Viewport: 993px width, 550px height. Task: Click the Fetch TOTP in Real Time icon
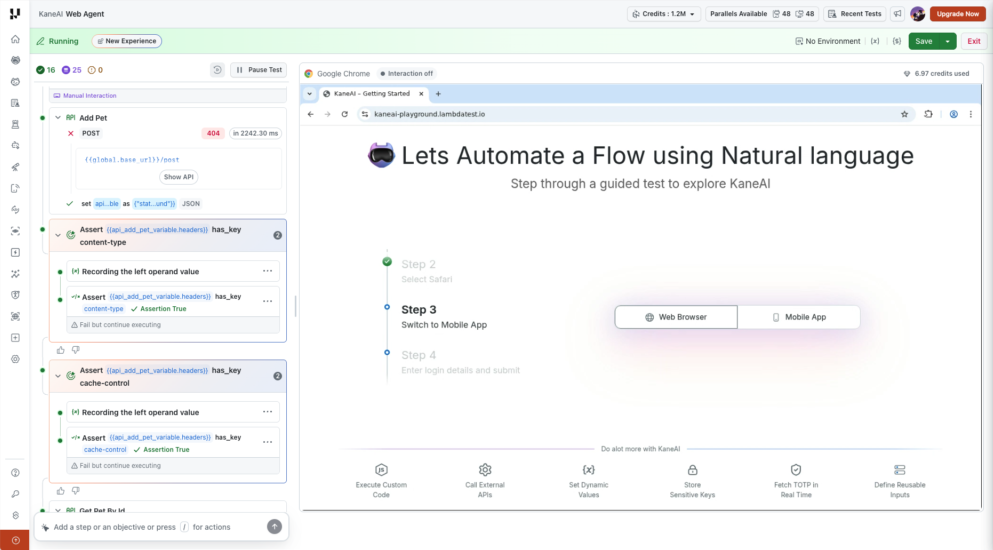point(796,470)
